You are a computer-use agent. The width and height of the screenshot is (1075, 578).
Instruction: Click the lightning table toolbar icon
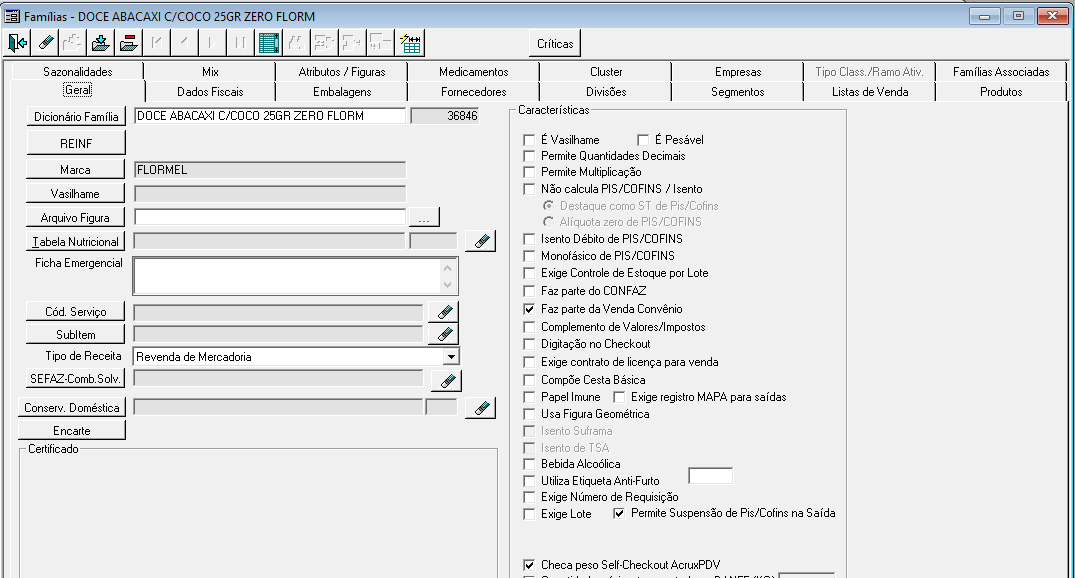411,43
